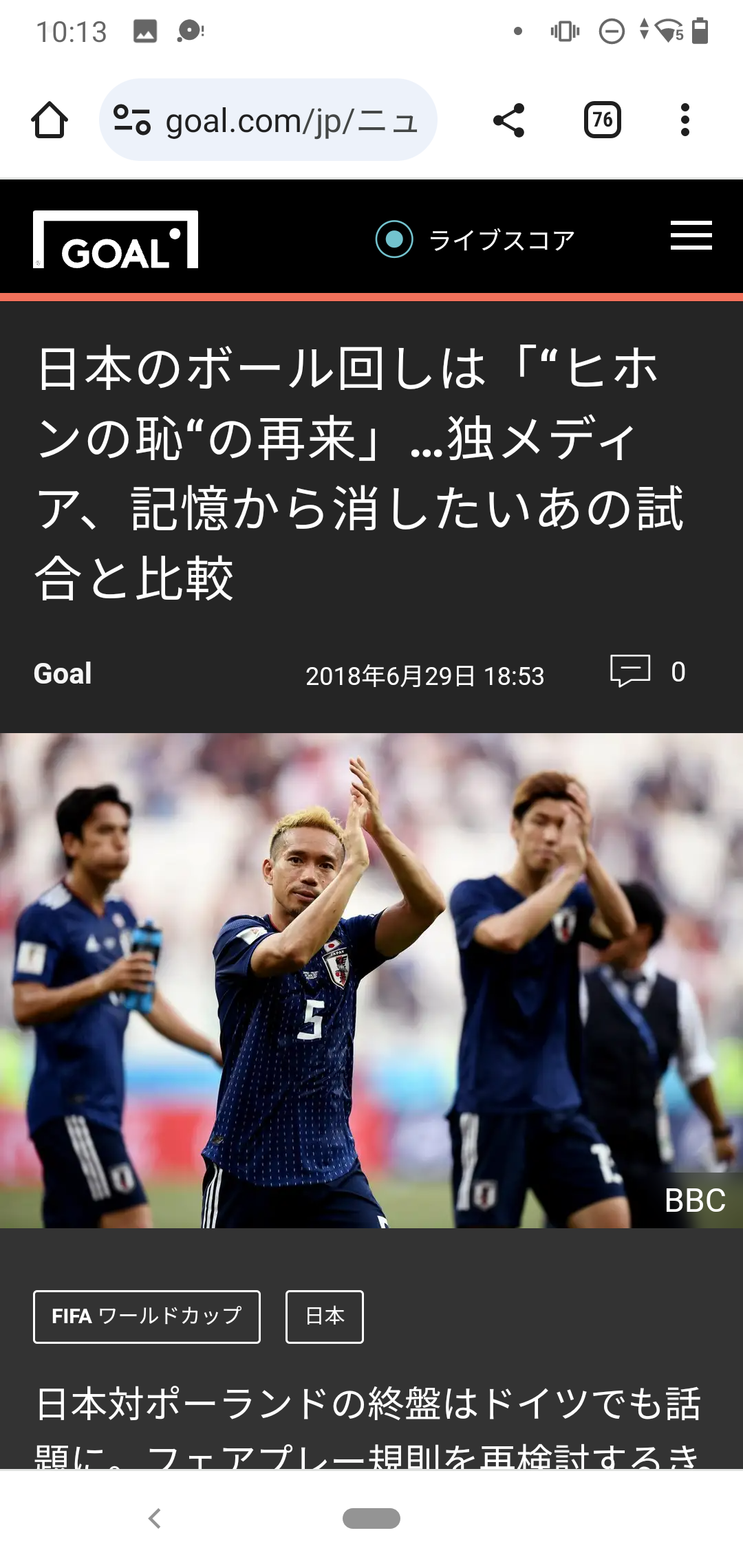Open the tab switcher showing 76
743x1568 pixels.
[x=603, y=120]
